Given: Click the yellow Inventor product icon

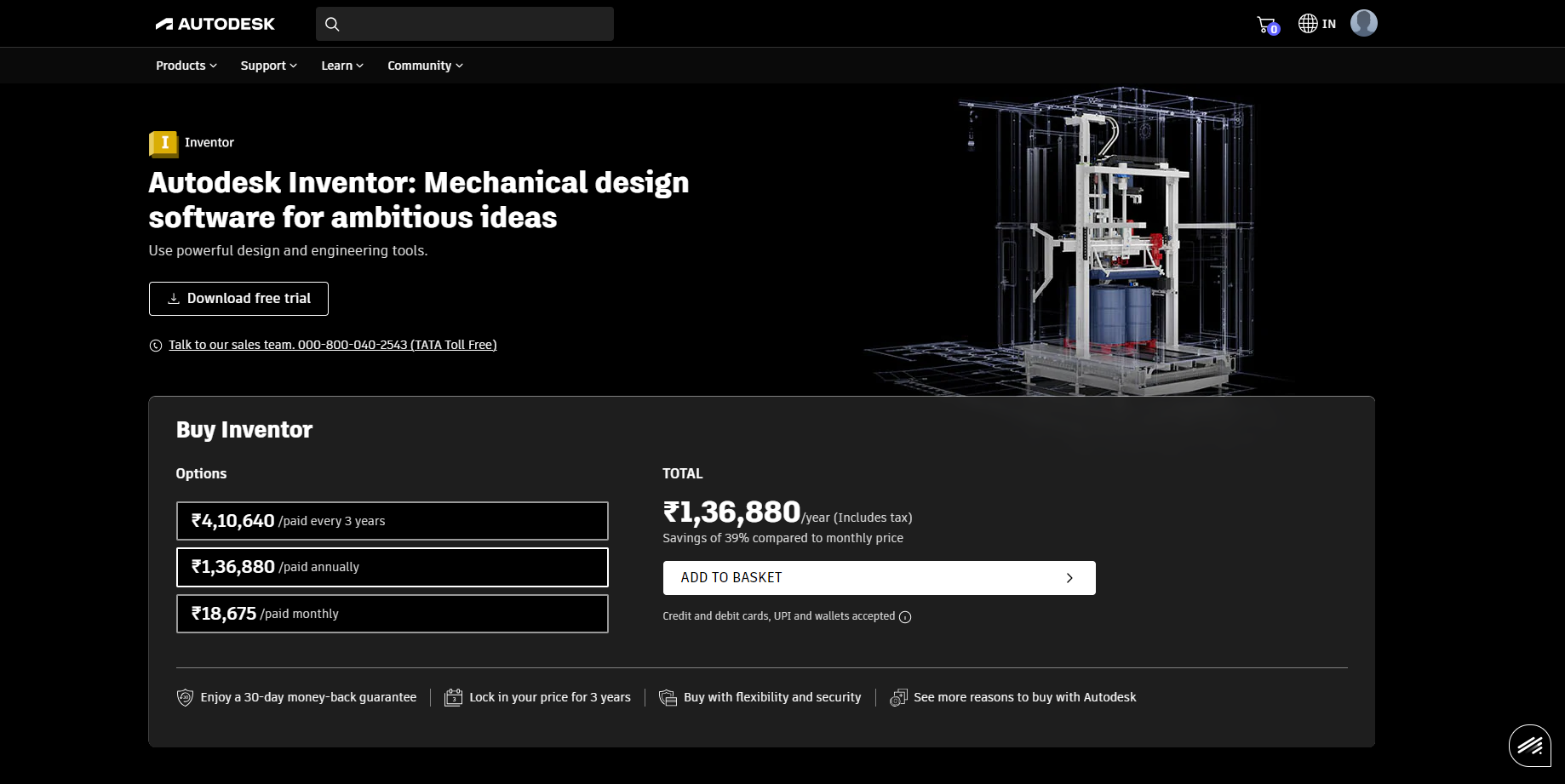Looking at the screenshot, I should (x=163, y=143).
